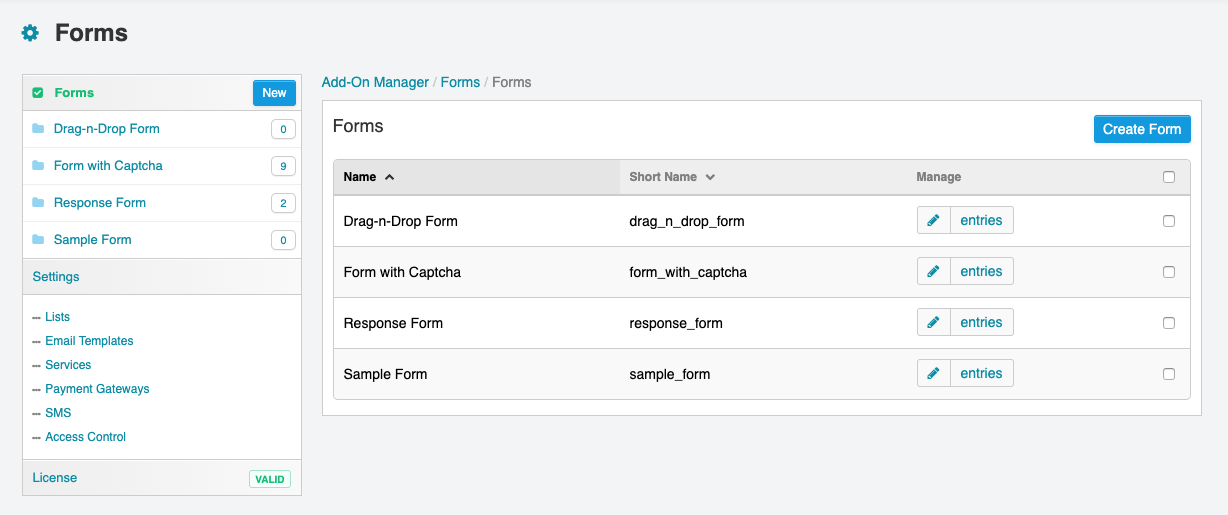
Task: Click the Sample Form folder icon in sidebar
Action: (x=38, y=240)
